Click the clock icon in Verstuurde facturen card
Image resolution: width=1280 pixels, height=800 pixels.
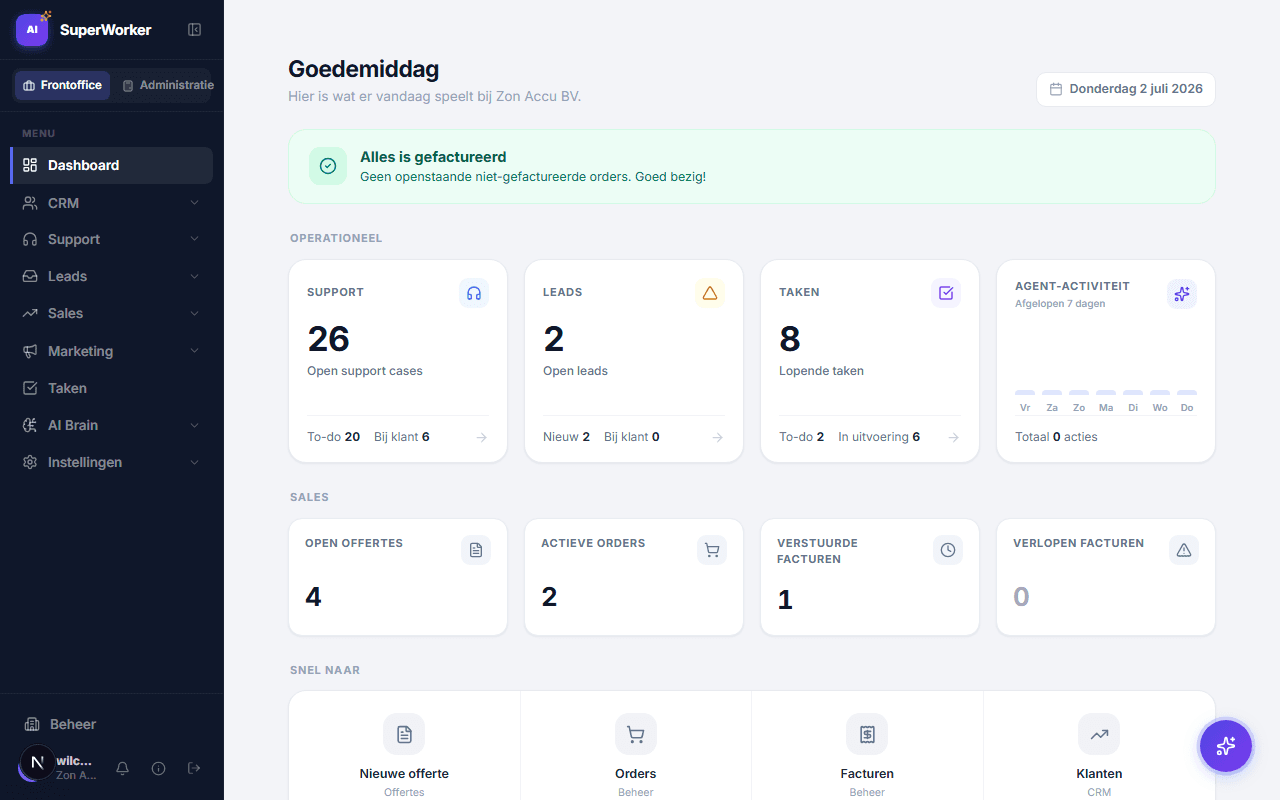(x=948, y=550)
